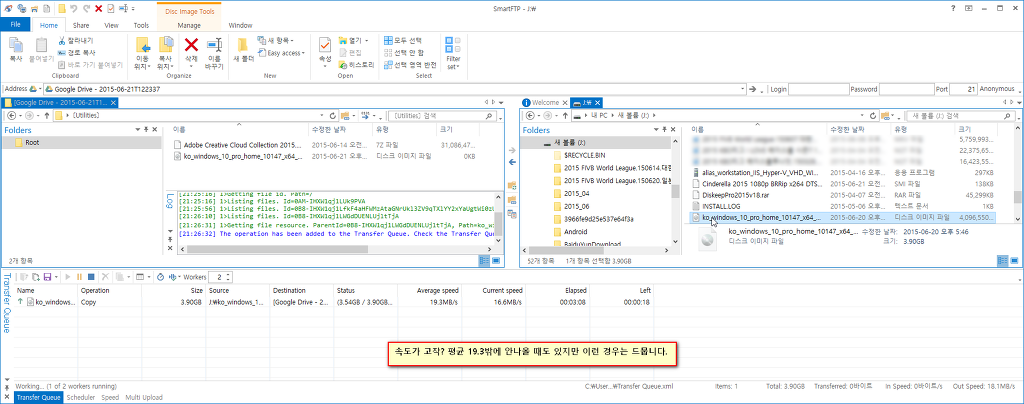Click the details view toggle in Google Drive pane

tap(485, 260)
